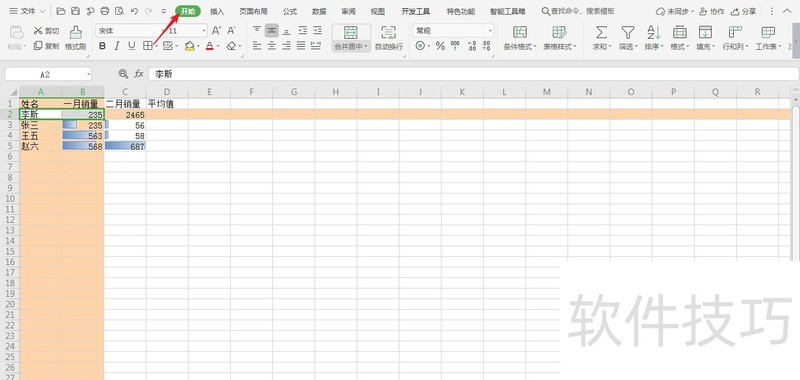Click 合并居中 merge and center button

coord(351,38)
